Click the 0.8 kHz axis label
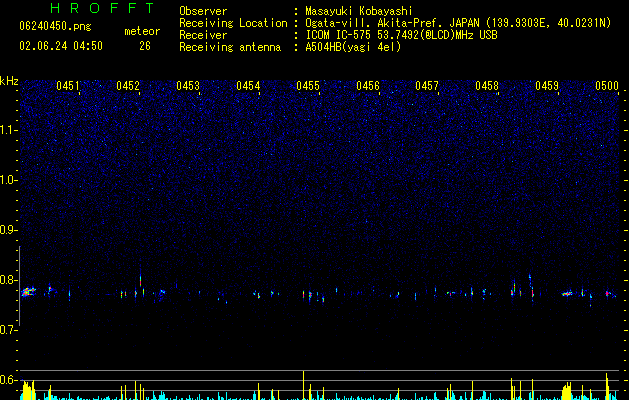Screen dimensions: 629x400 click(x=9, y=280)
